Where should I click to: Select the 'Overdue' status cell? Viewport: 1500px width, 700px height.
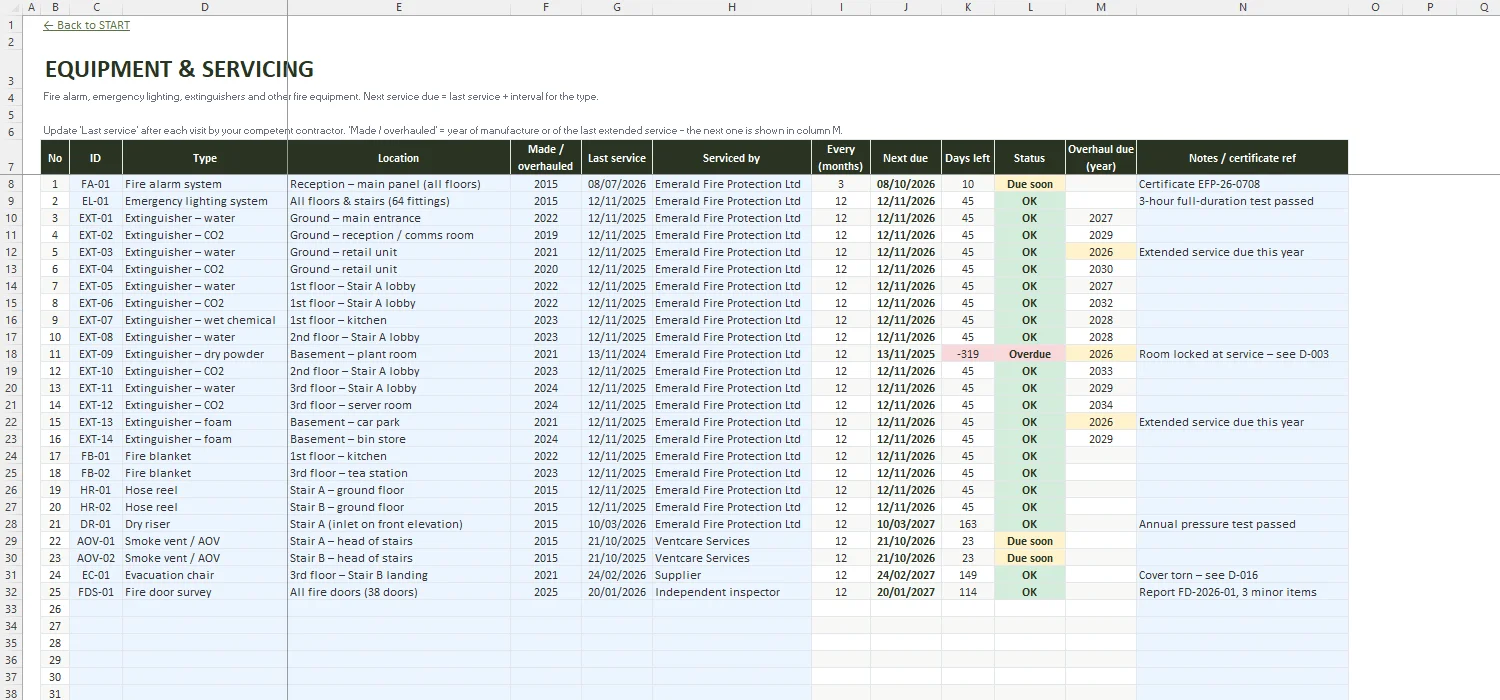point(1029,354)
